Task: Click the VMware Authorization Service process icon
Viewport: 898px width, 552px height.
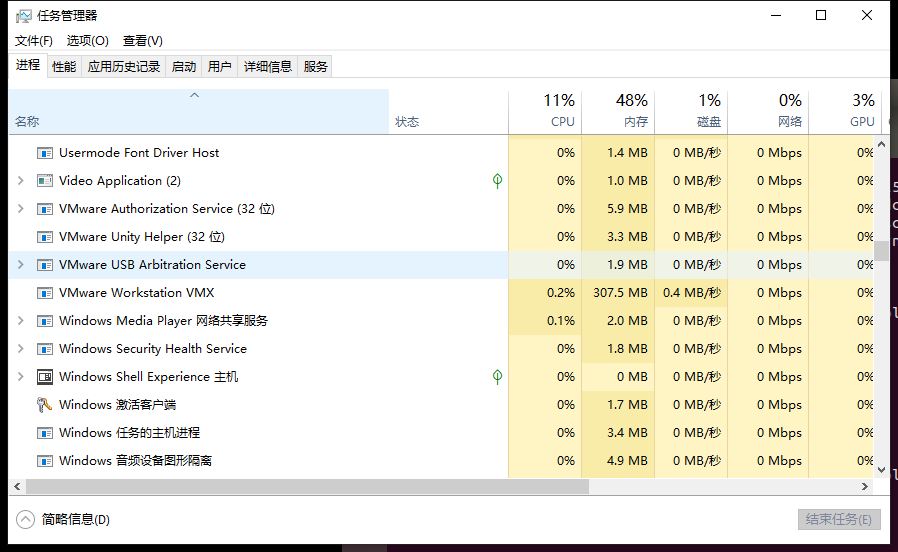Action: (x=45, y=209)
